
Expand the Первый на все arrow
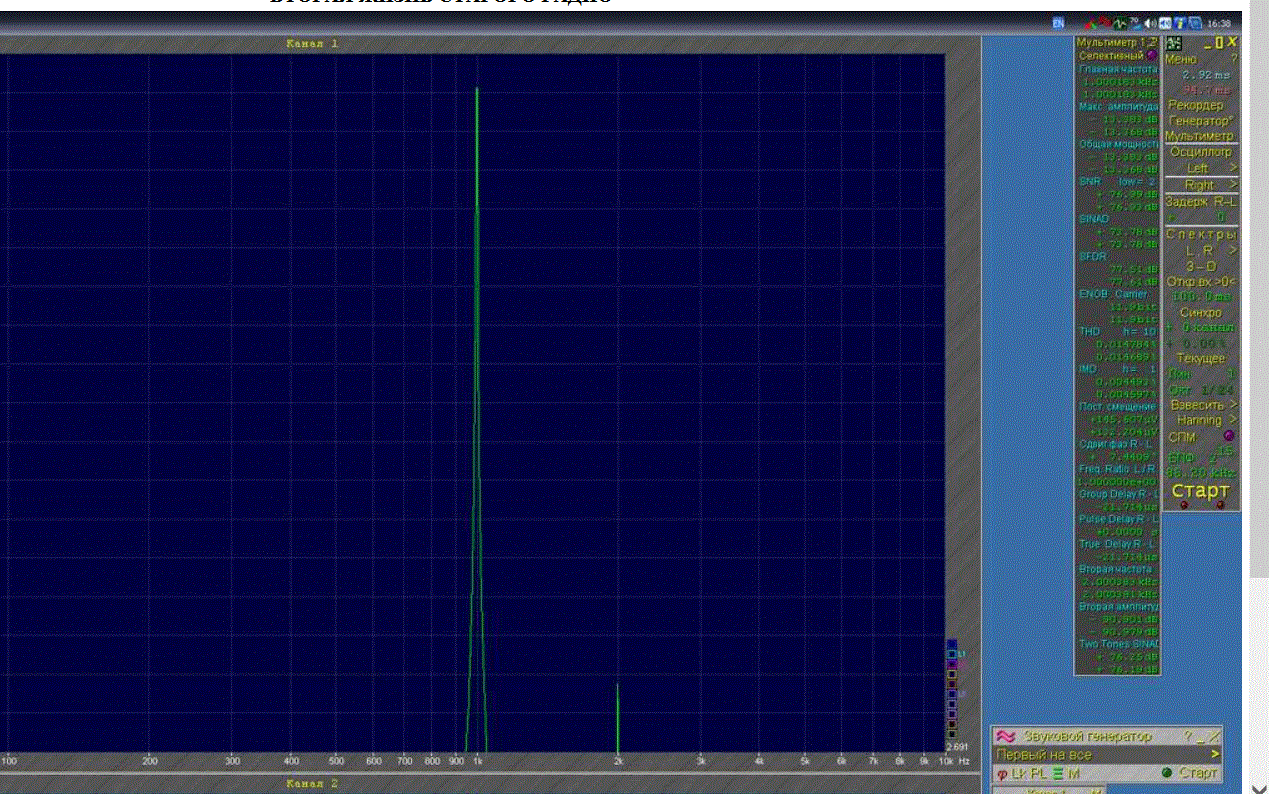tap(1216, 754)
